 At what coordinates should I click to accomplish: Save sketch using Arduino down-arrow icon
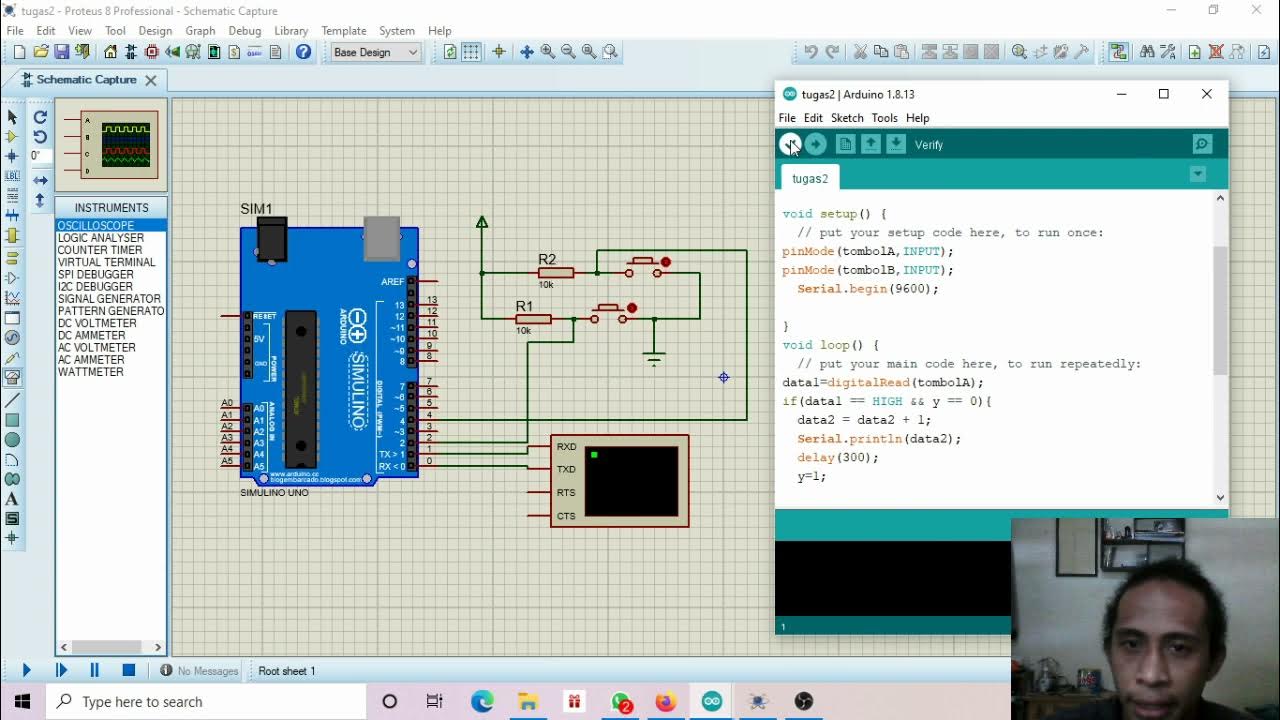pos(896,145)
